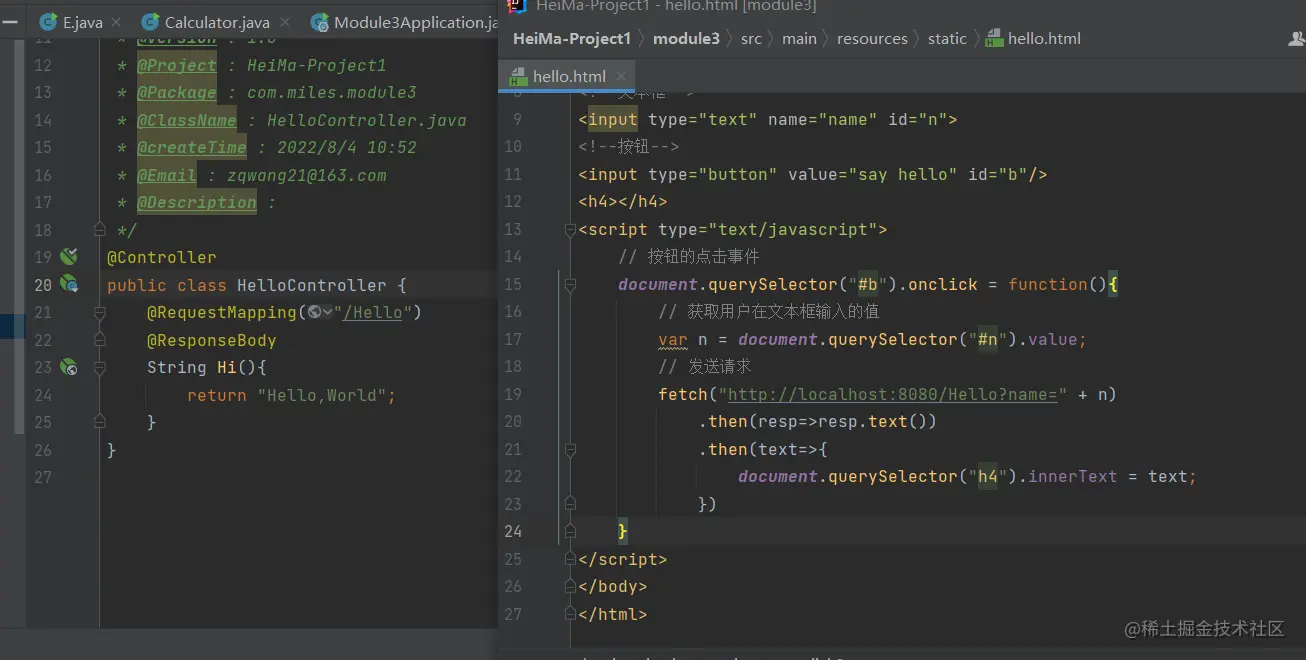Click the @createTime tag in the Javadoc
This screenshot has width=1306, height=660.
pos(192,147)
